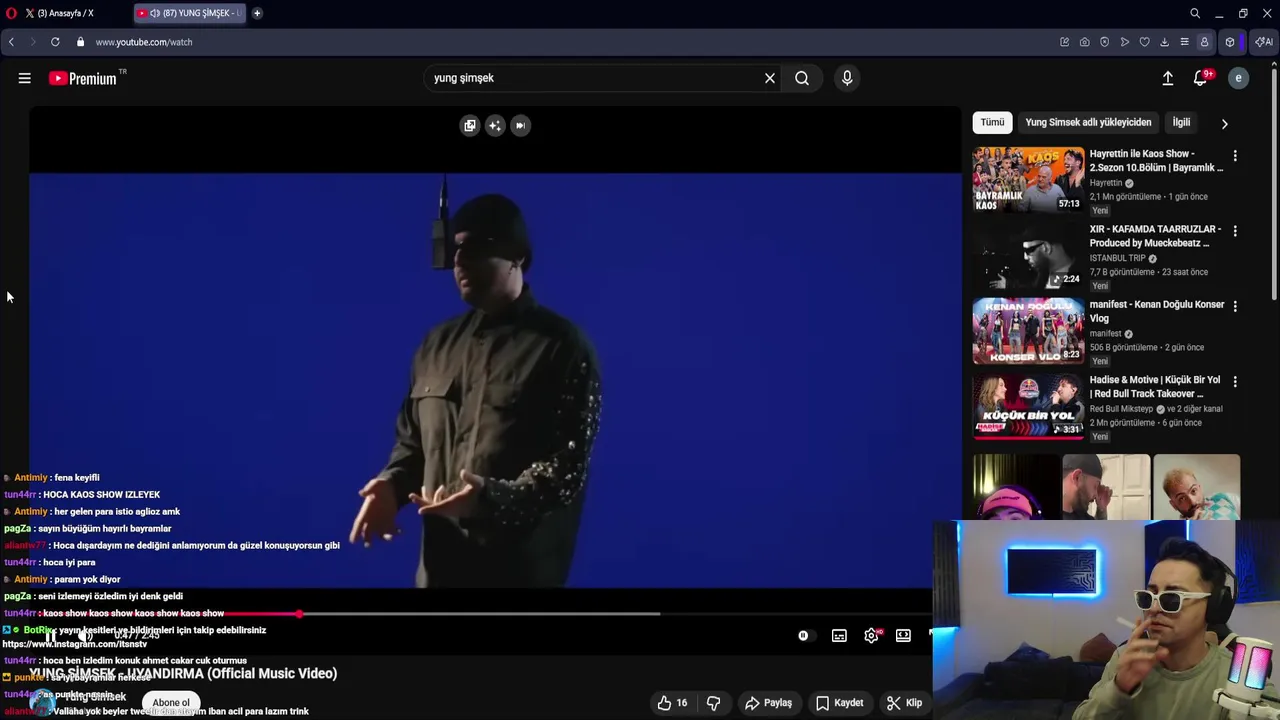Open subtitles/captions in player controls
Screen dimensions: 1280x720
tap(839, 636)
